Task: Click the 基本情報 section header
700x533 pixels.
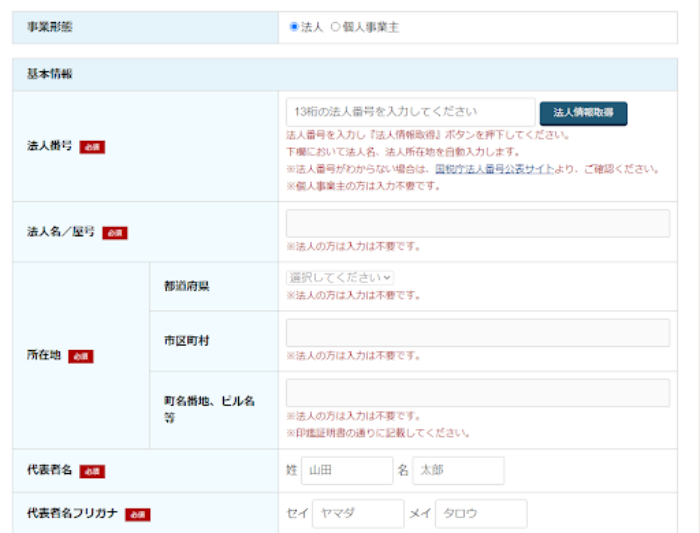Action: click(x=49, y=75)
